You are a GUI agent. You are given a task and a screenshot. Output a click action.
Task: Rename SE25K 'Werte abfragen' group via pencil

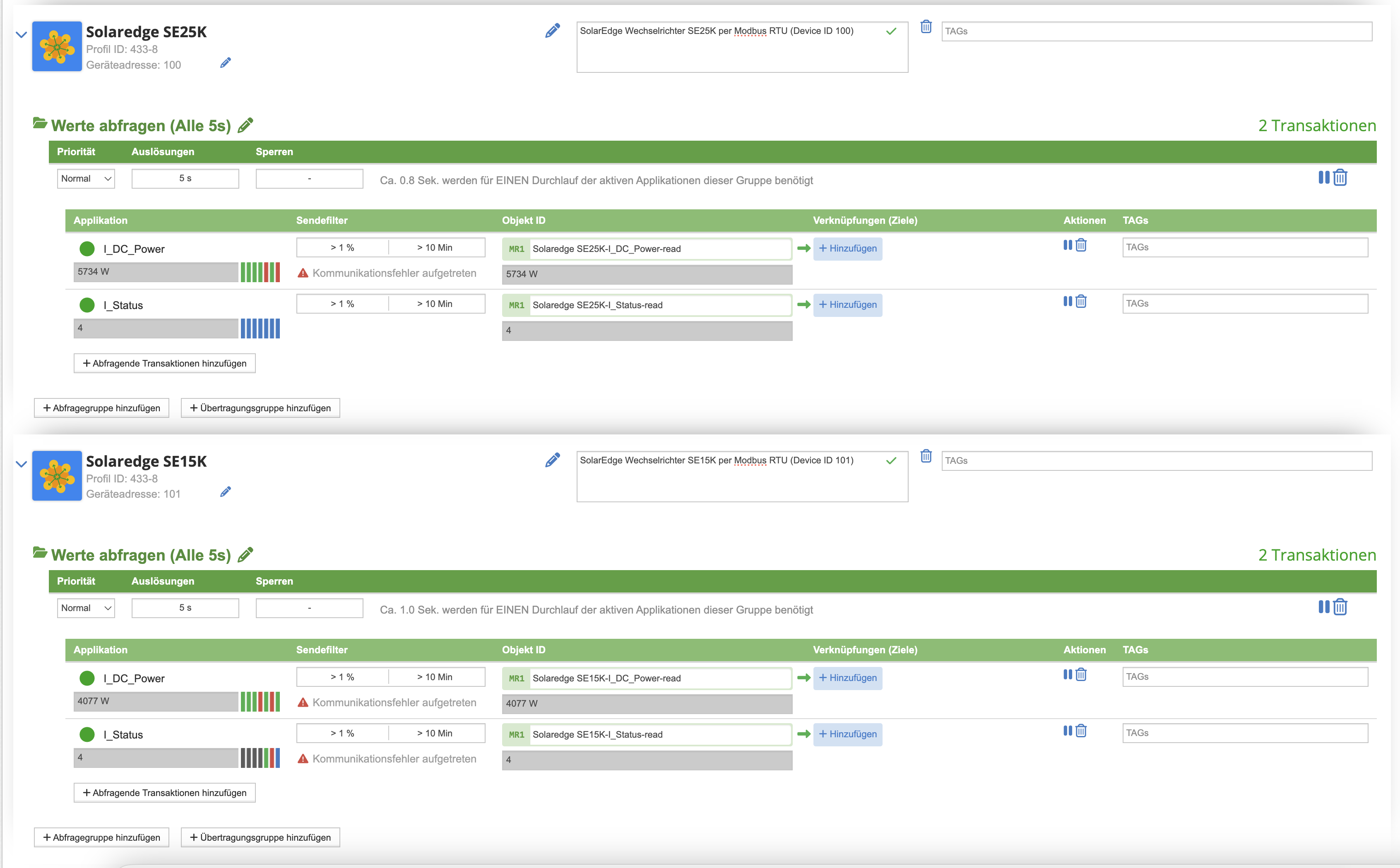click(245, 125)
